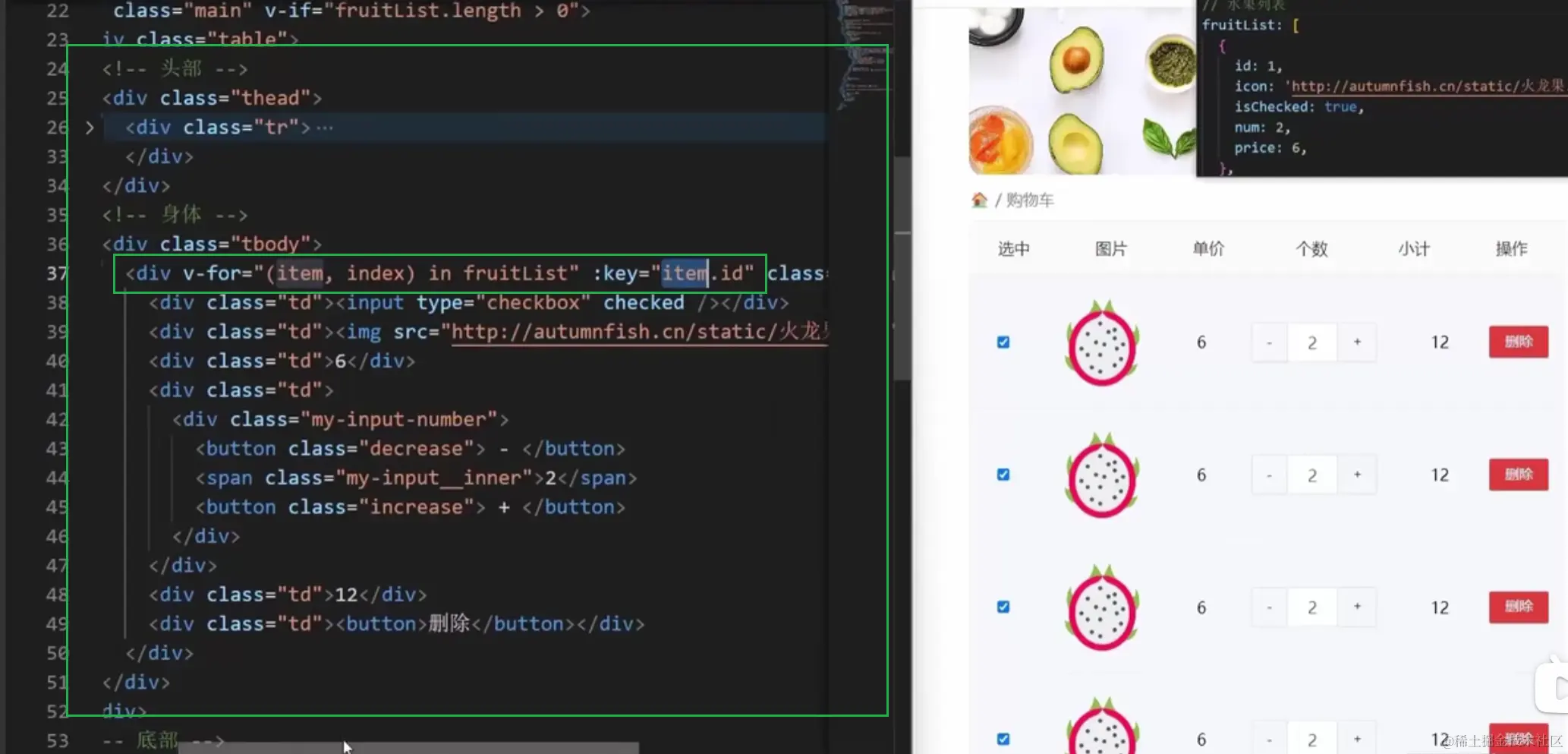Click the code editor's vertical scrollbar thumb
Viewport: 1568px width, 754px height.
tap(902, 267)
